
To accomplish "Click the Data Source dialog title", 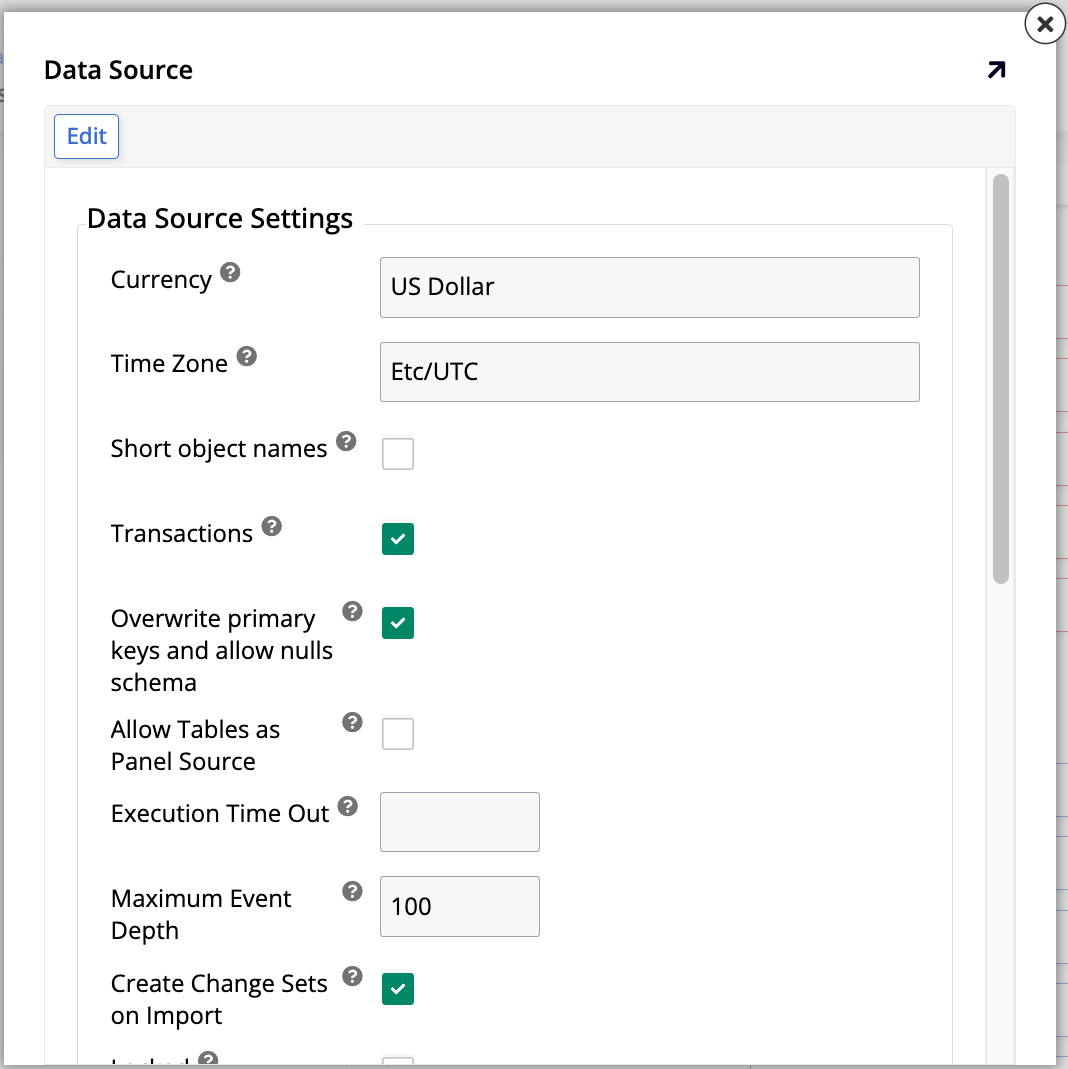I will tap(119, 70).
